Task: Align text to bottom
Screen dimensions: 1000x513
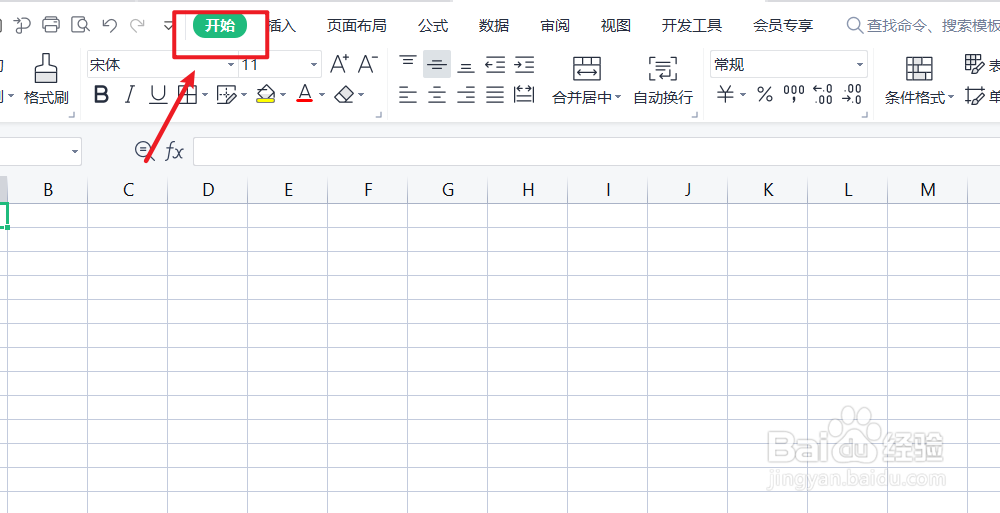Action: [x=466, y=65]
